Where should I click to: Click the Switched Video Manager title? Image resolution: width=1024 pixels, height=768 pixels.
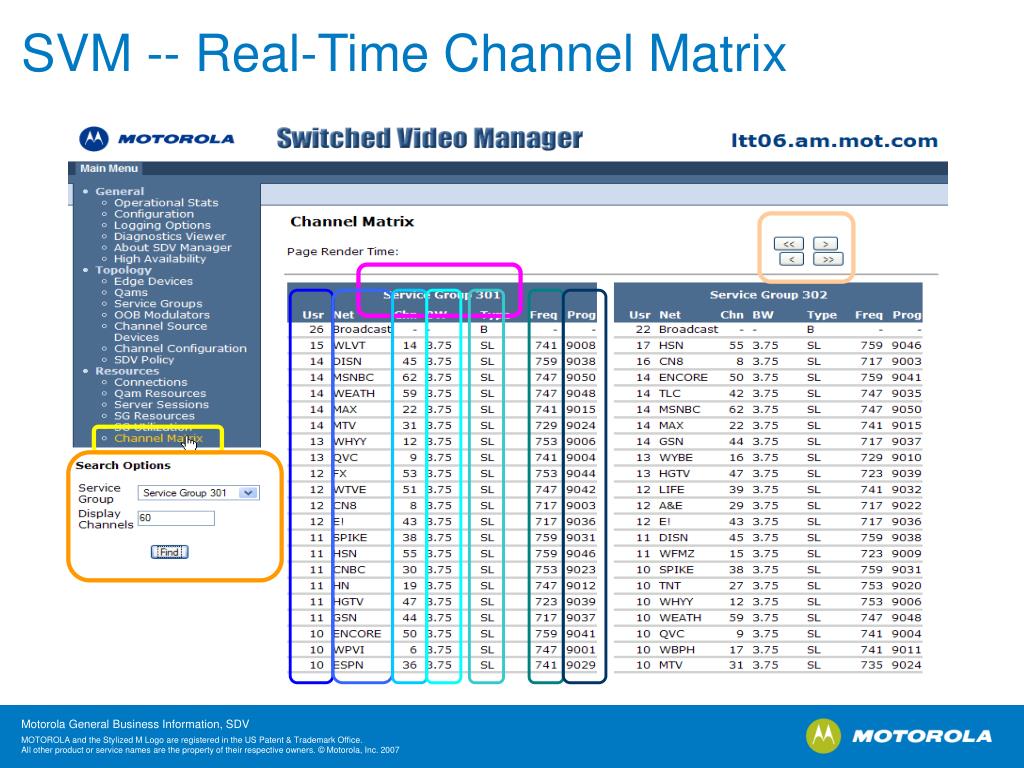(429, 138)
